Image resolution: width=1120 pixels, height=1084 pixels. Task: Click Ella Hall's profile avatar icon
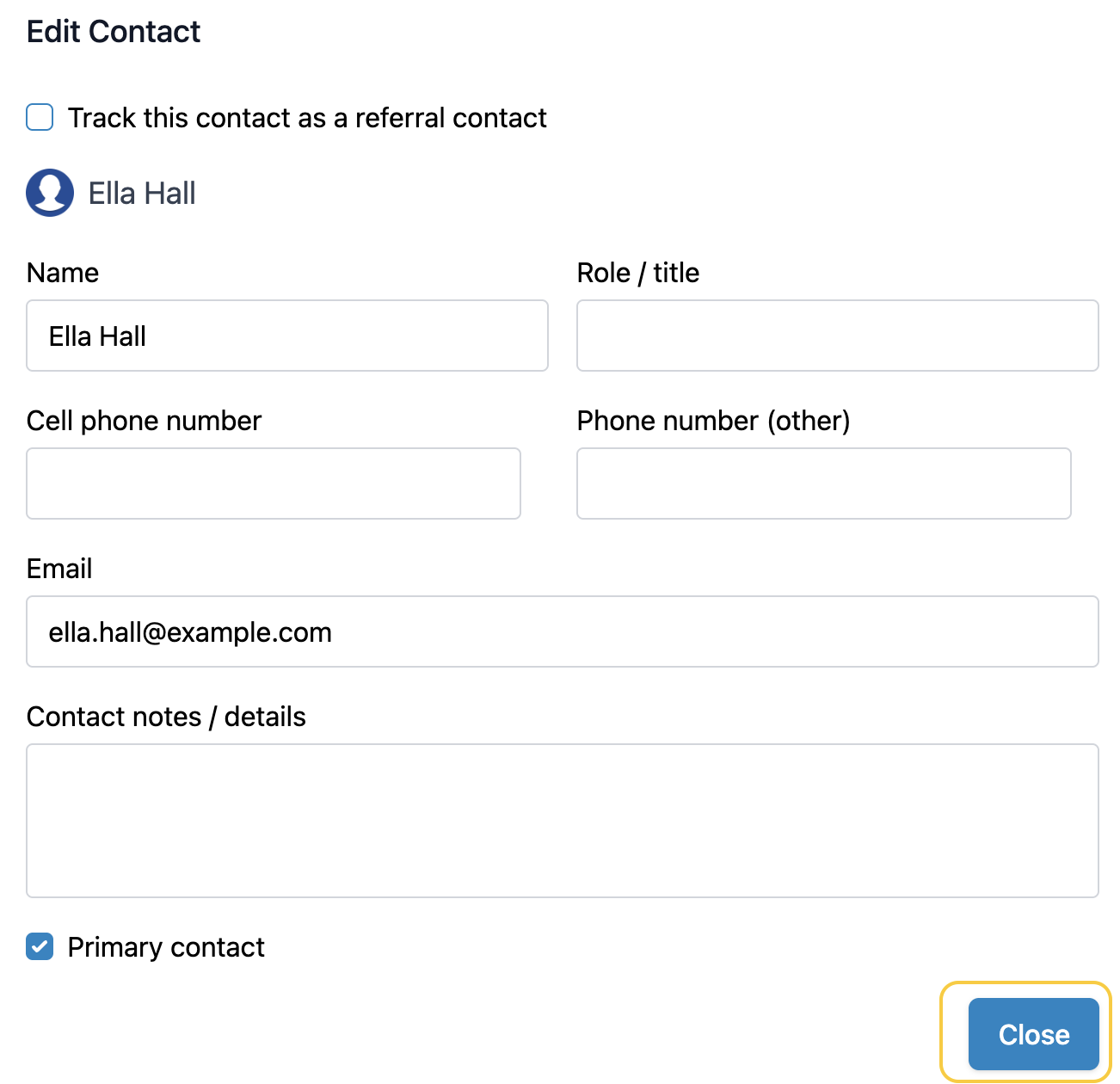point(50,193)
